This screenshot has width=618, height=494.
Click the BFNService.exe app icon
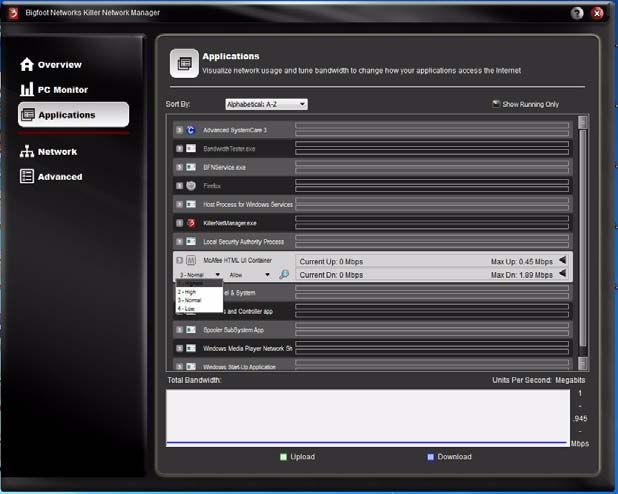(191, 167)
